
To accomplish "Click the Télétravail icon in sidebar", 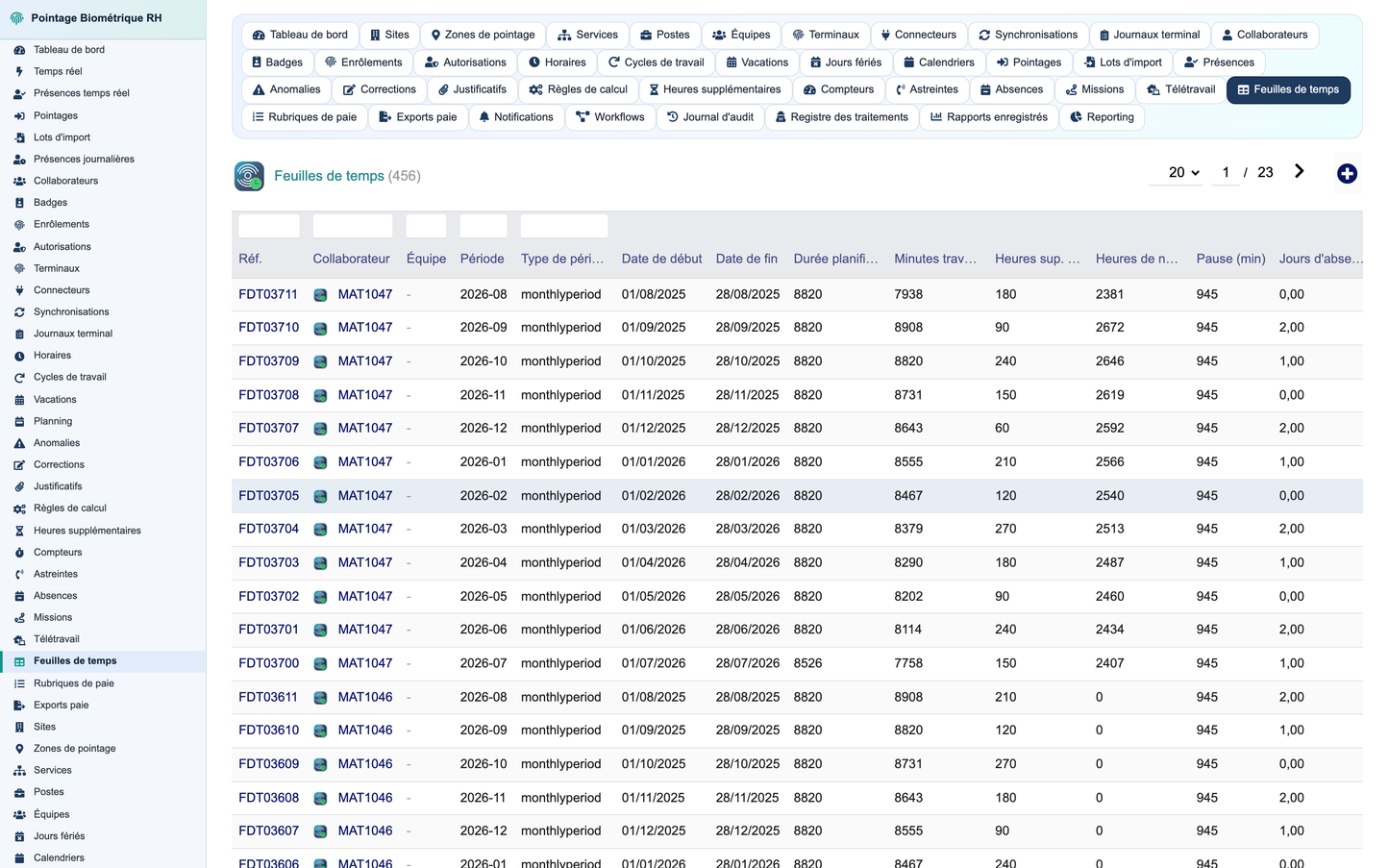I will click(x=19, y=640).
